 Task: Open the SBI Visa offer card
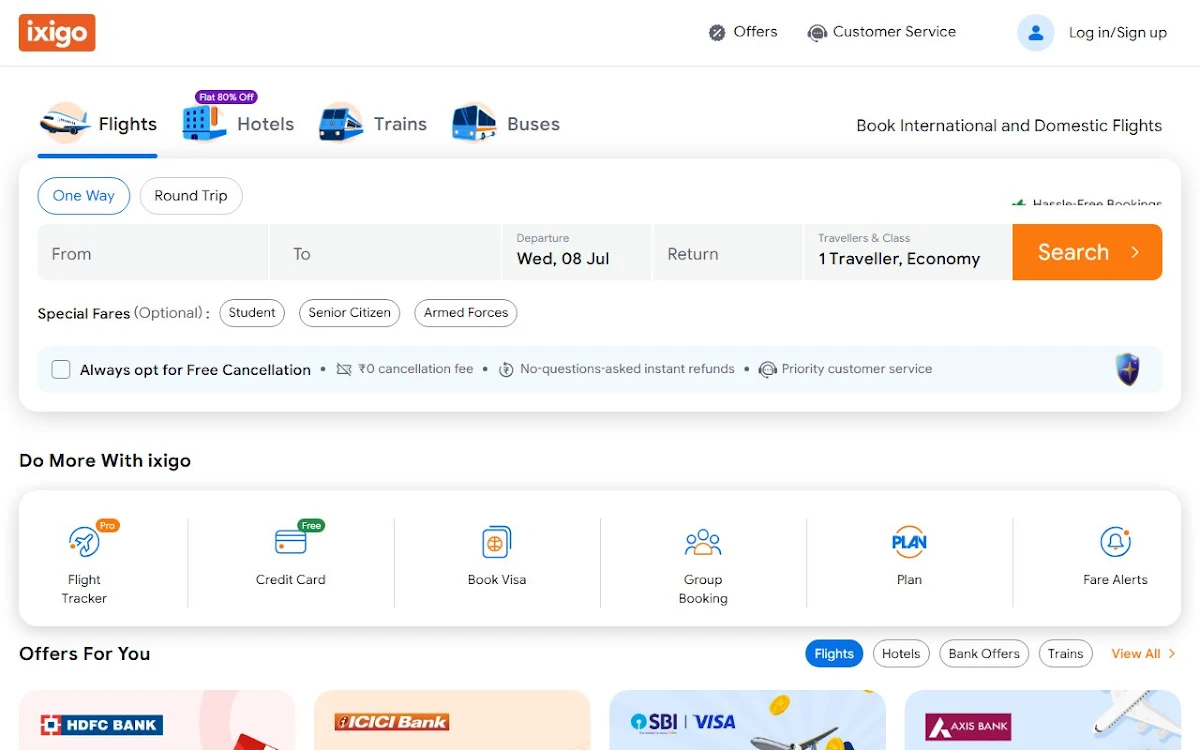click(748, 720)
